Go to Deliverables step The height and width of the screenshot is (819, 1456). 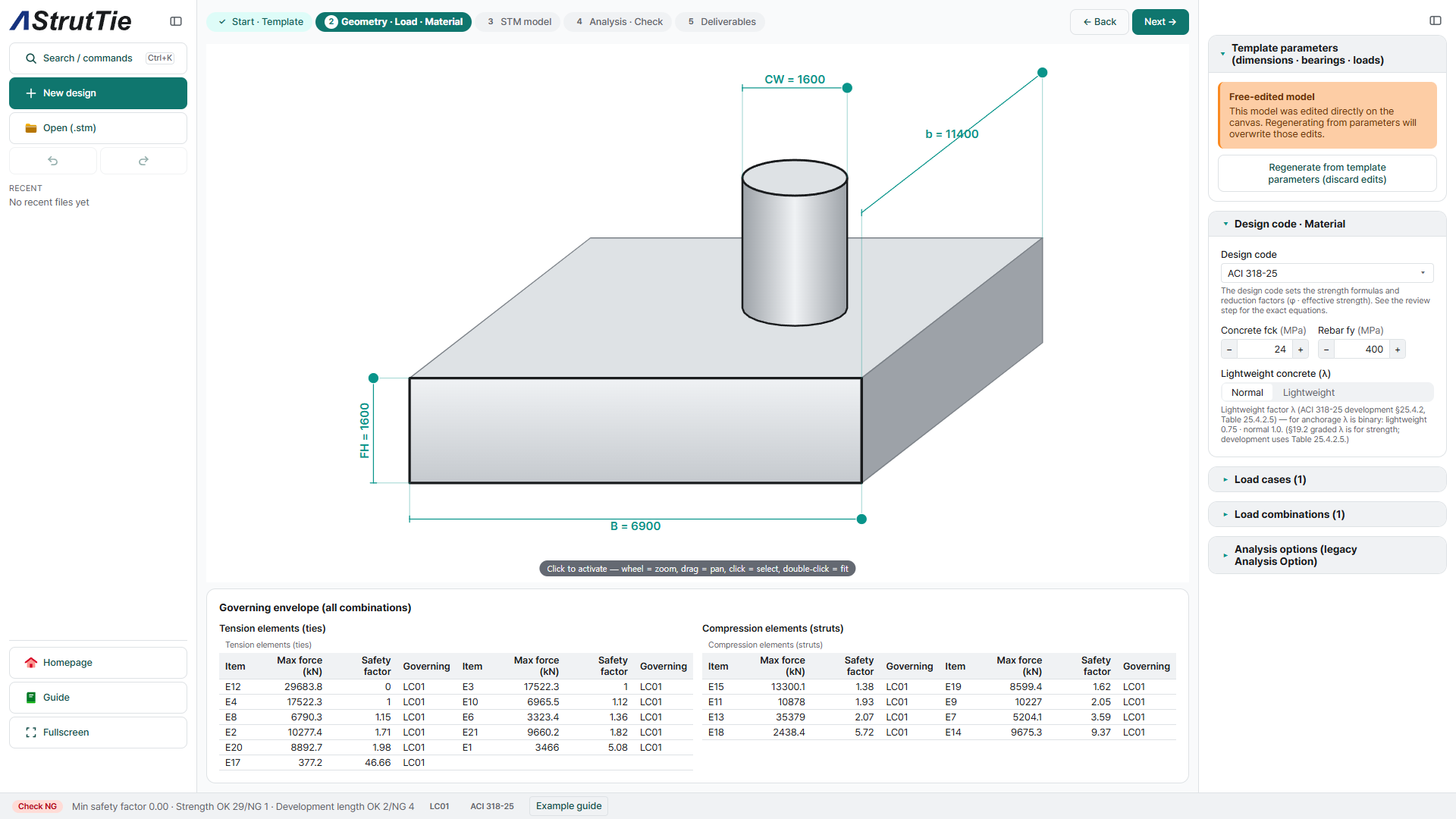(x=720, y=22)
